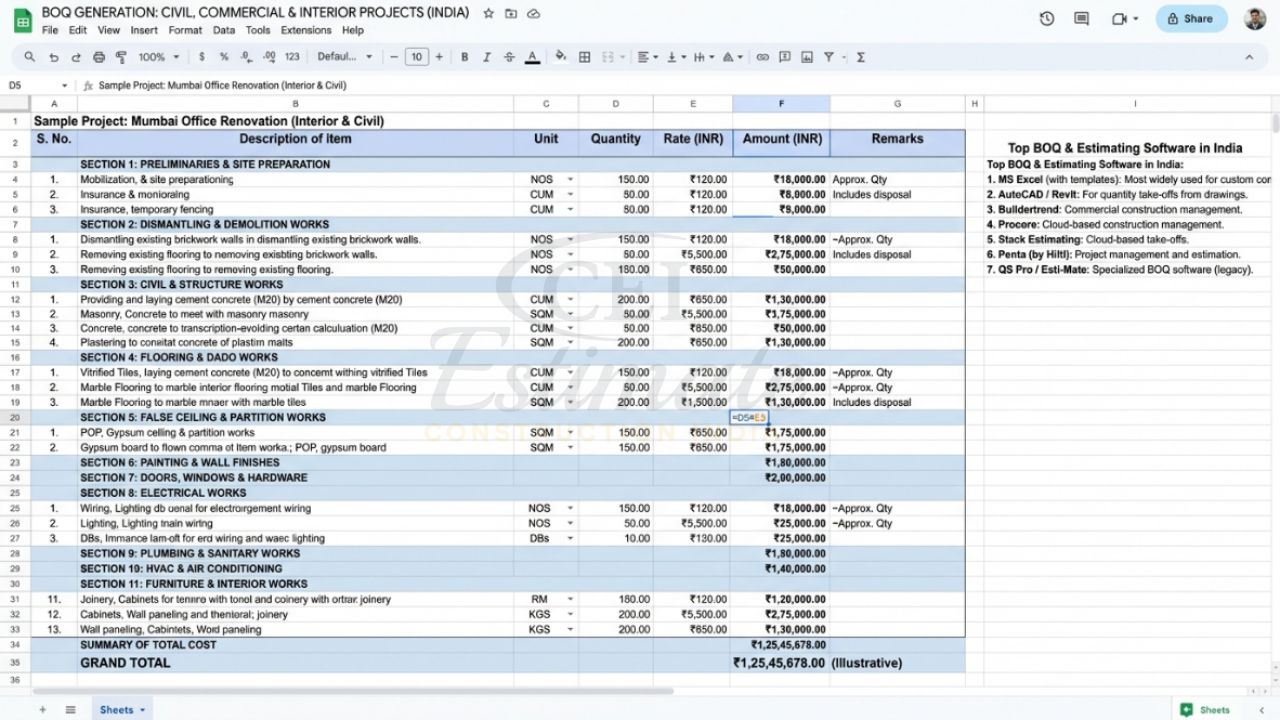Open the functions sigma menu
1280x720 pixels.
click(860, 57)
